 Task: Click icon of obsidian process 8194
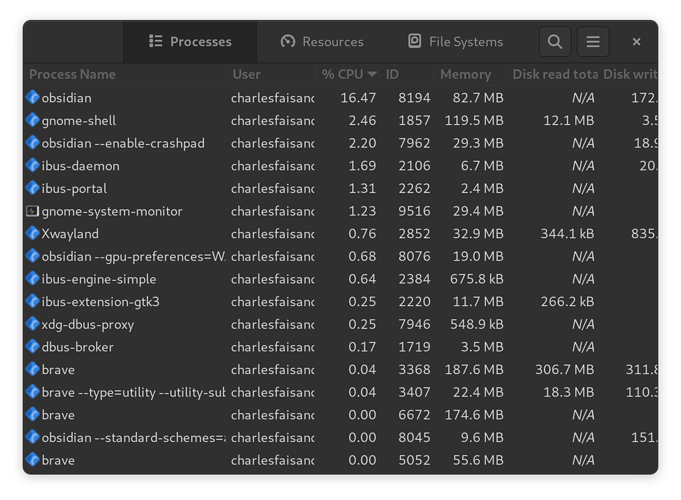(33, 97)
